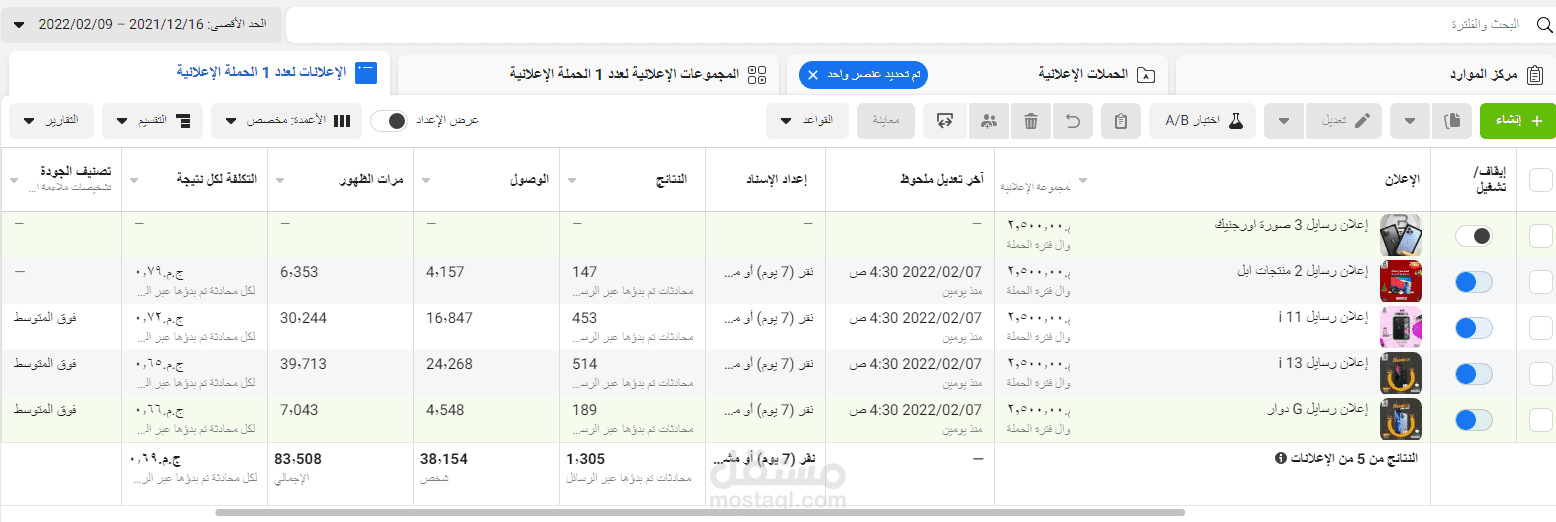Open the التقسيم breakdown dropdown

click(153, 121)
